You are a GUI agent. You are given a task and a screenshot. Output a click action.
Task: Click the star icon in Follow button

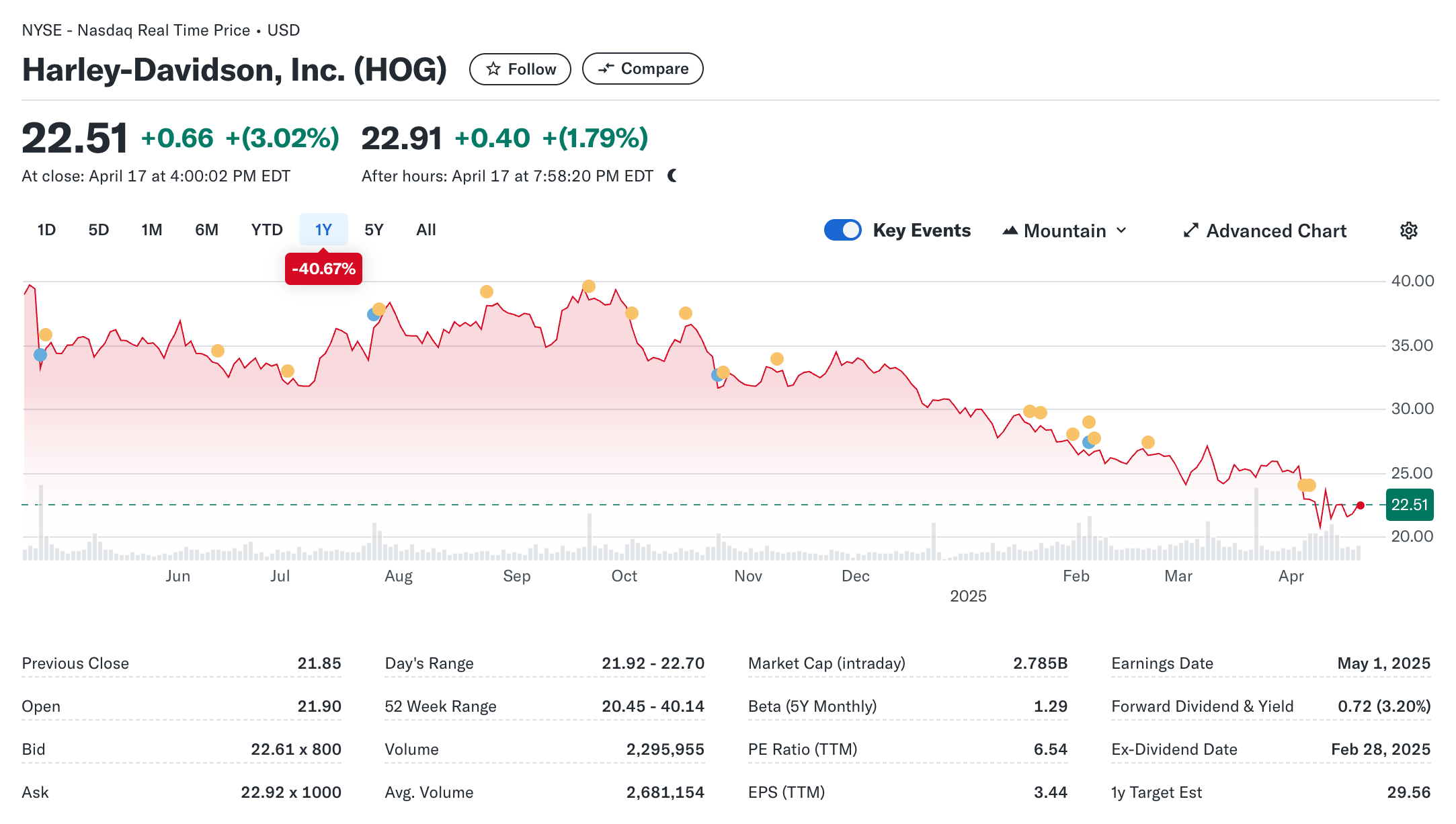493,69
